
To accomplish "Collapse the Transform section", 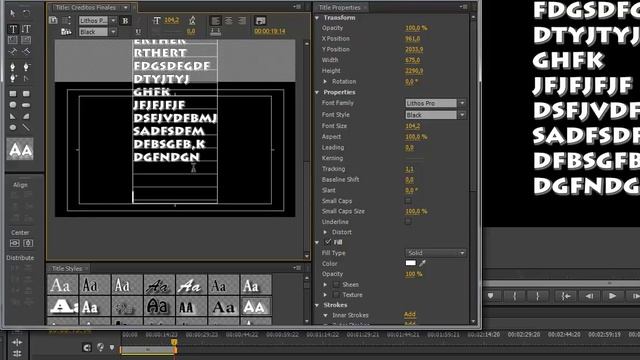I will [x=317, y=18].
